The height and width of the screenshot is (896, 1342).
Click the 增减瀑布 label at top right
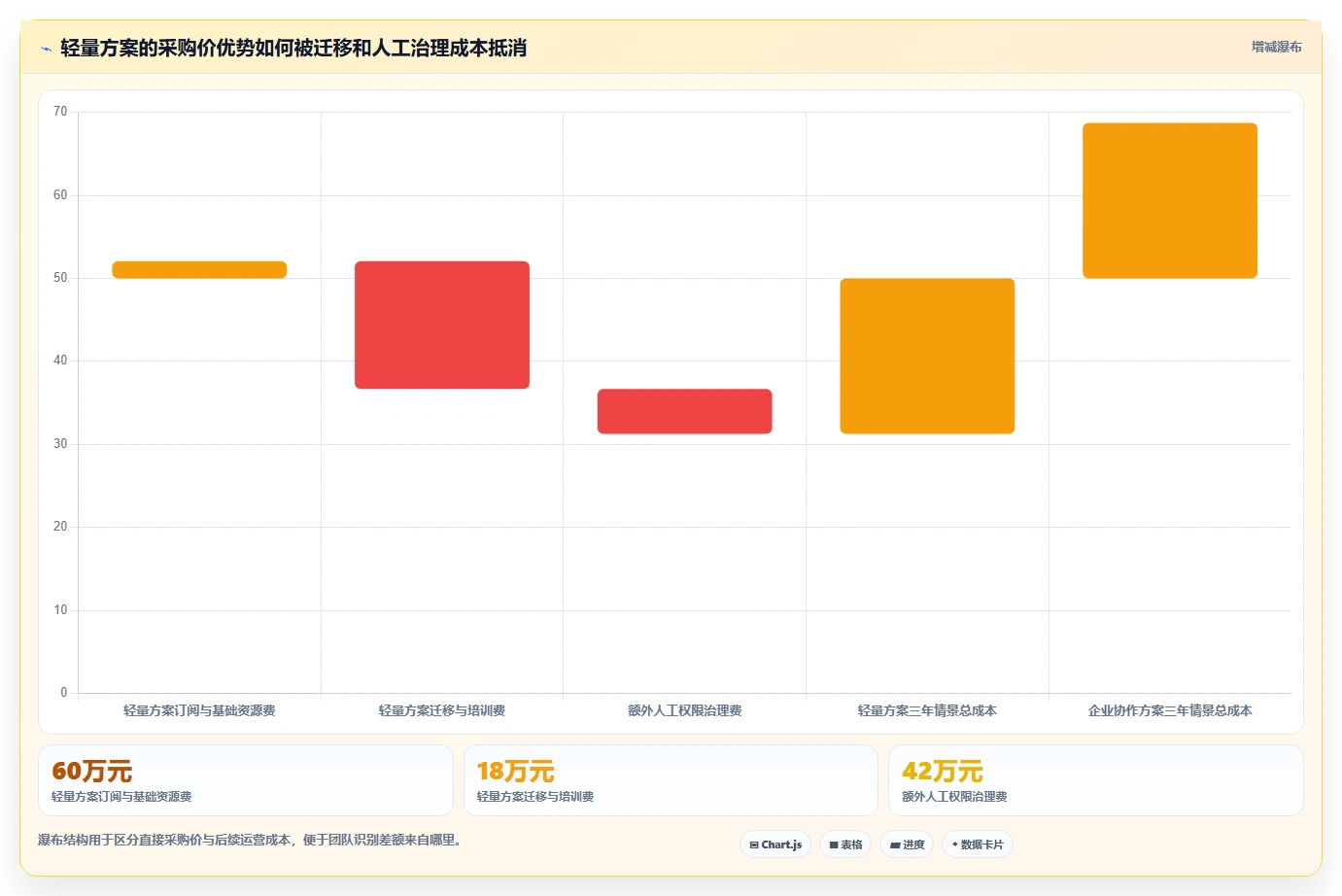pyautogui.click(x=1276, y=47)
